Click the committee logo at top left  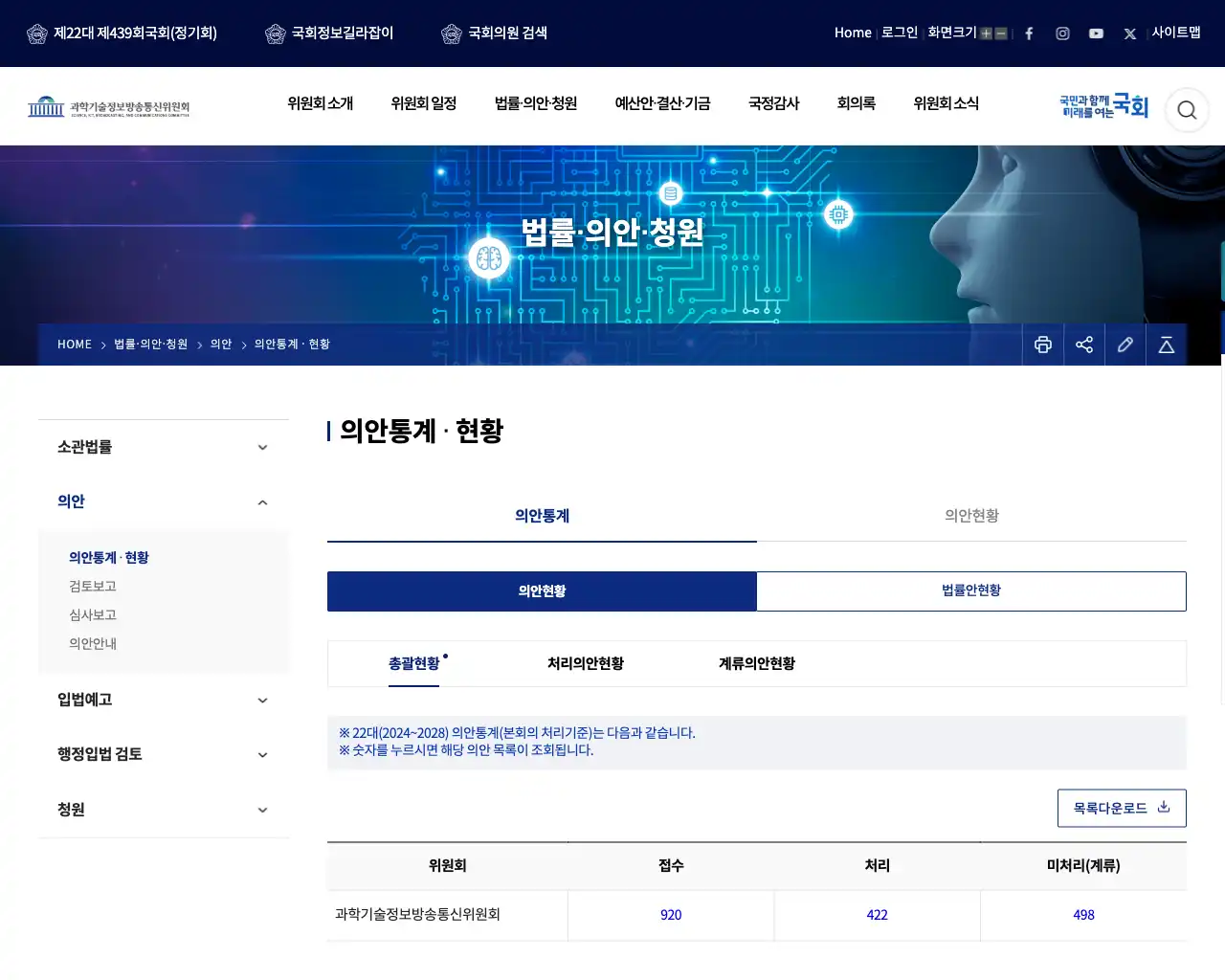pyautogui.click(x=108, y=106)
